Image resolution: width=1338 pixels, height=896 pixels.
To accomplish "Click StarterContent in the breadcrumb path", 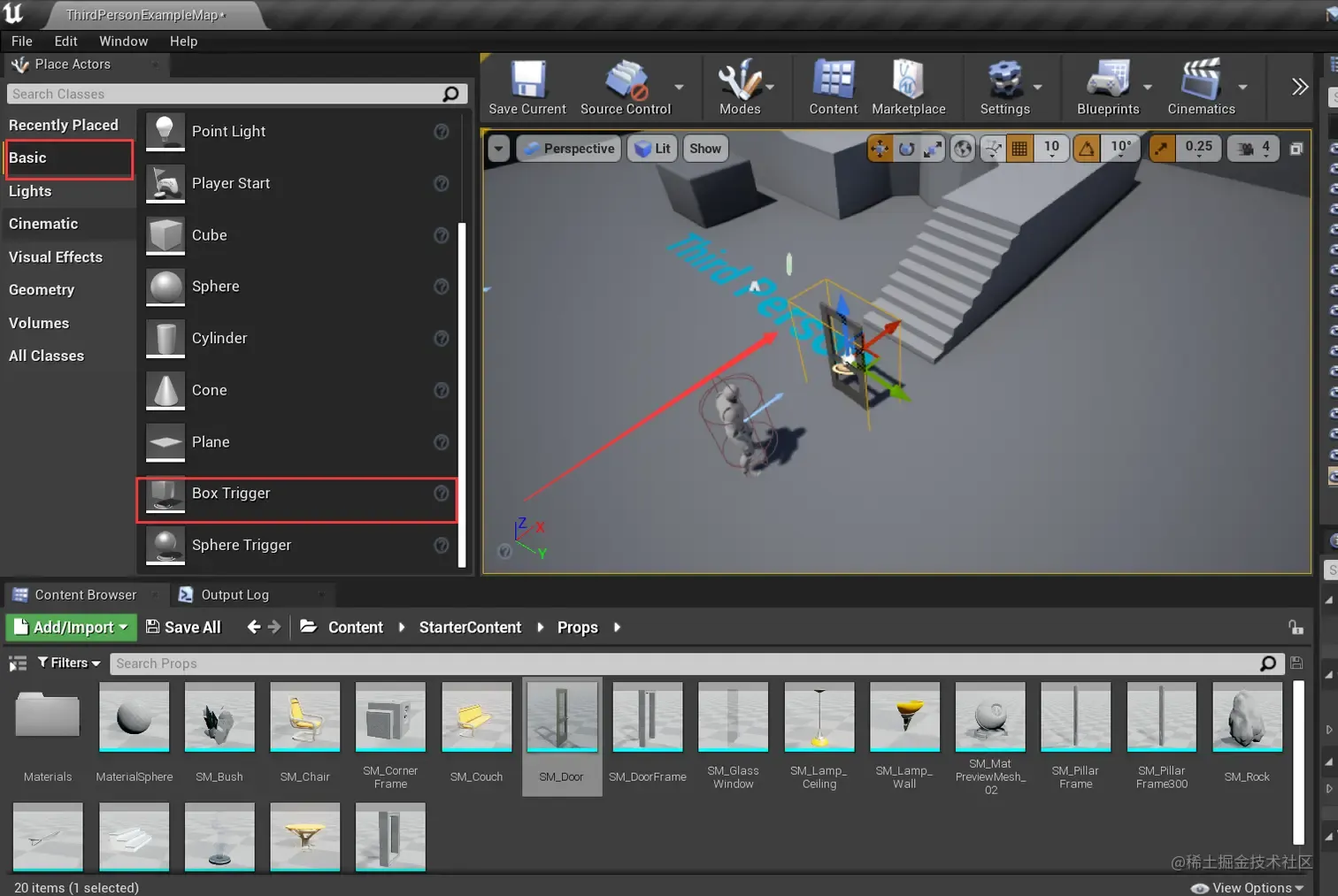I will pyautogui.click(x=470, y=627).
